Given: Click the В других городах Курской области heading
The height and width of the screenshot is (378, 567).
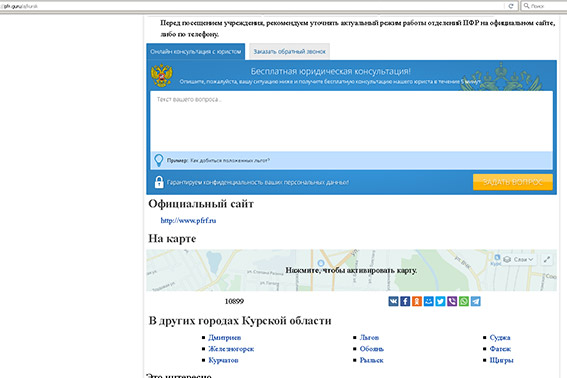Looking at the screenshot, I should click(x=240, y=320).
